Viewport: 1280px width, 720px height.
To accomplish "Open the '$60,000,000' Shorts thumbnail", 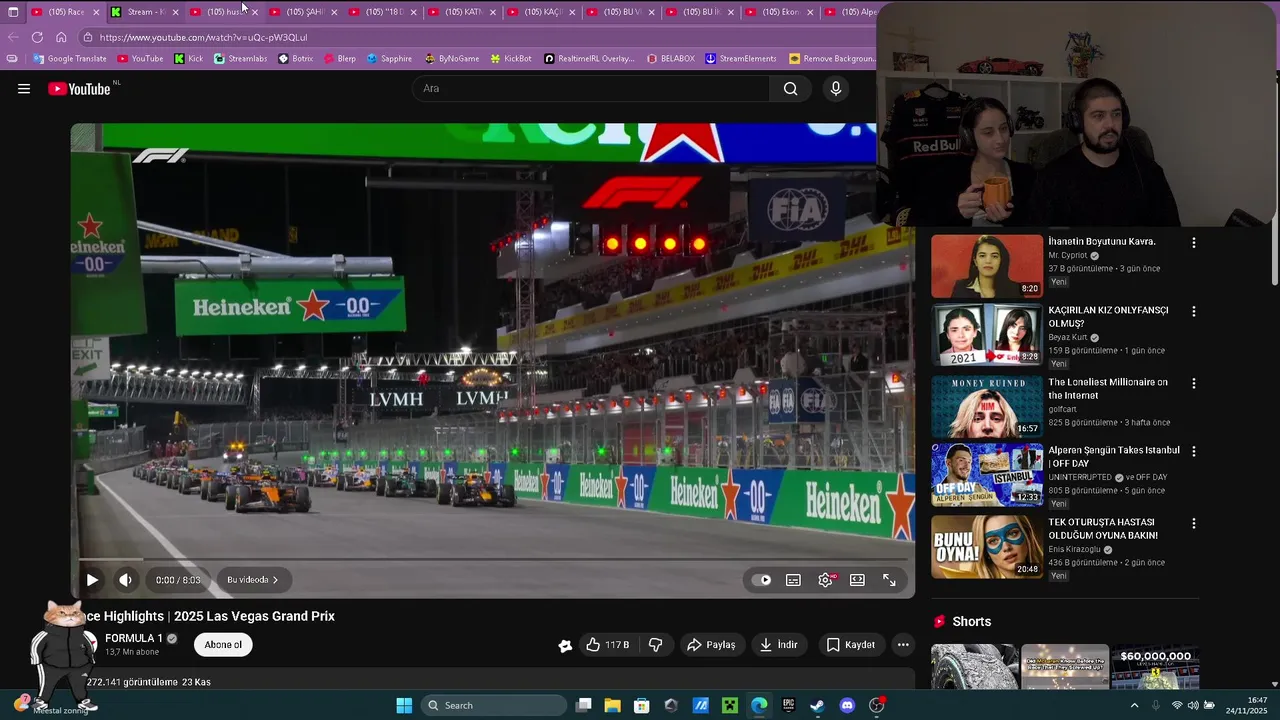I will [x=1155, y=667].
